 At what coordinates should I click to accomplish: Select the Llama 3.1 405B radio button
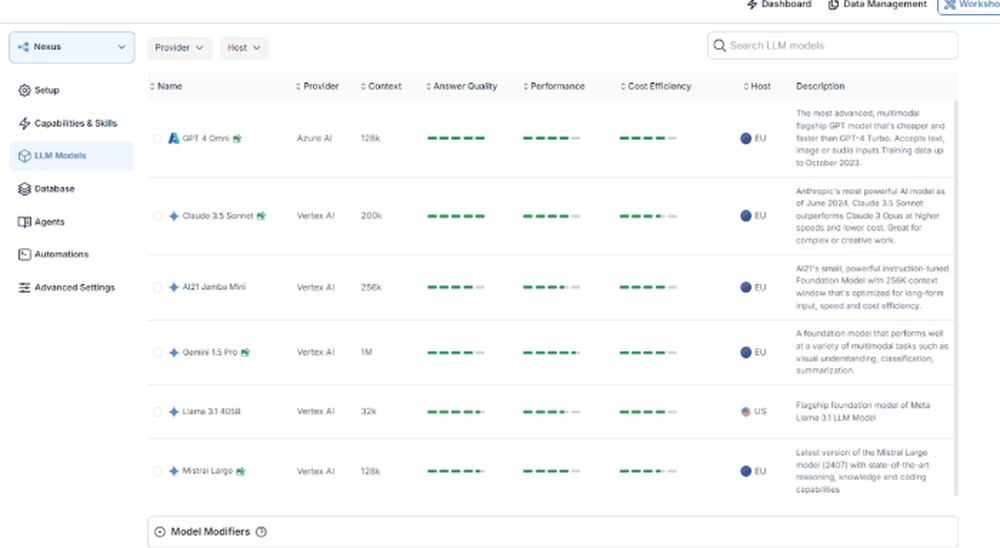tap(158, 411)
